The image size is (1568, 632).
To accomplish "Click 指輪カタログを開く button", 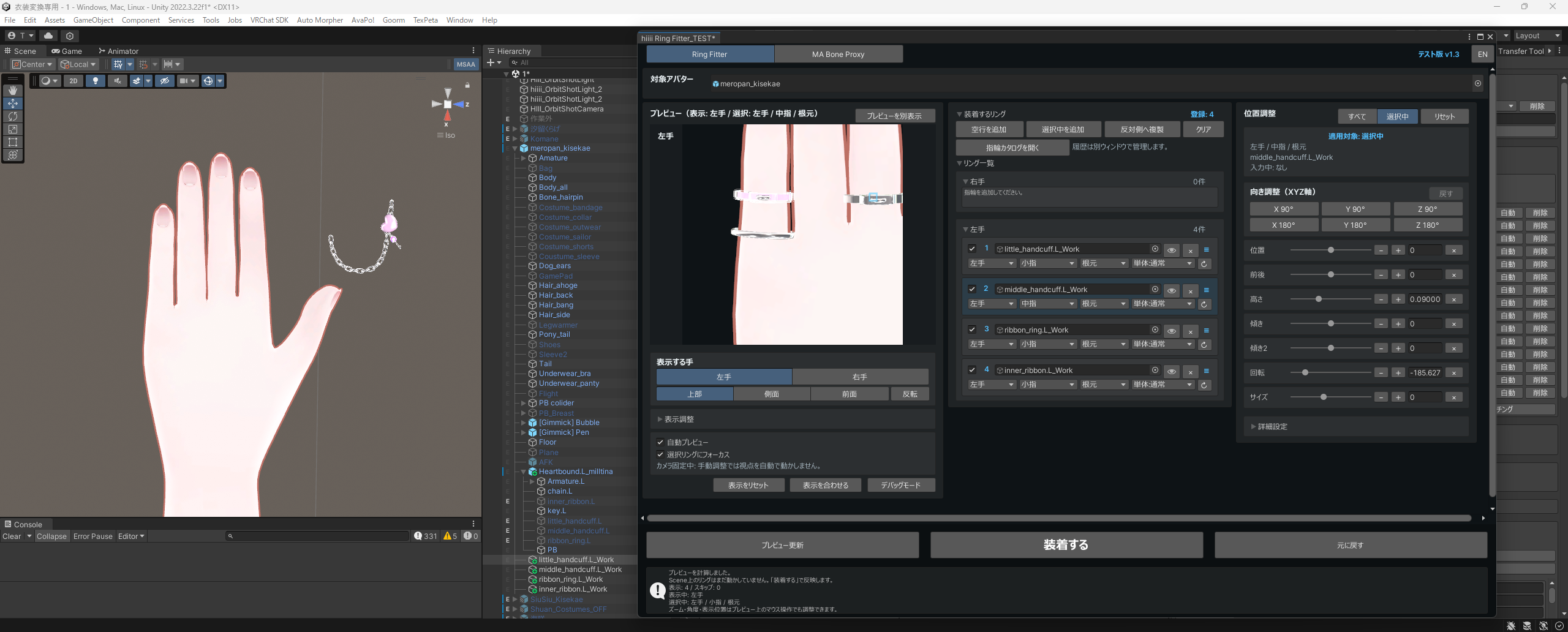I will [1012, 148].
